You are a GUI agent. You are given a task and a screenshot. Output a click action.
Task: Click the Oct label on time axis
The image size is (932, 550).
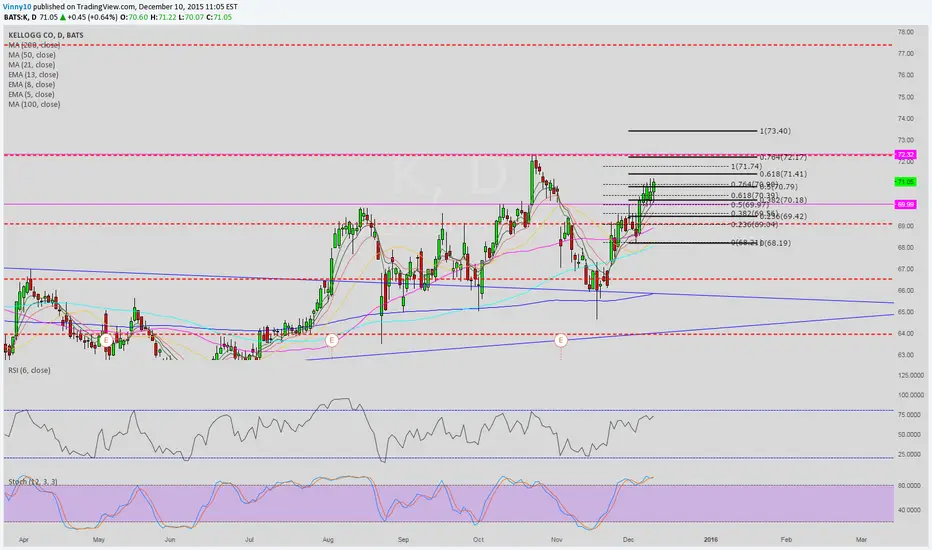pos(478,540)
